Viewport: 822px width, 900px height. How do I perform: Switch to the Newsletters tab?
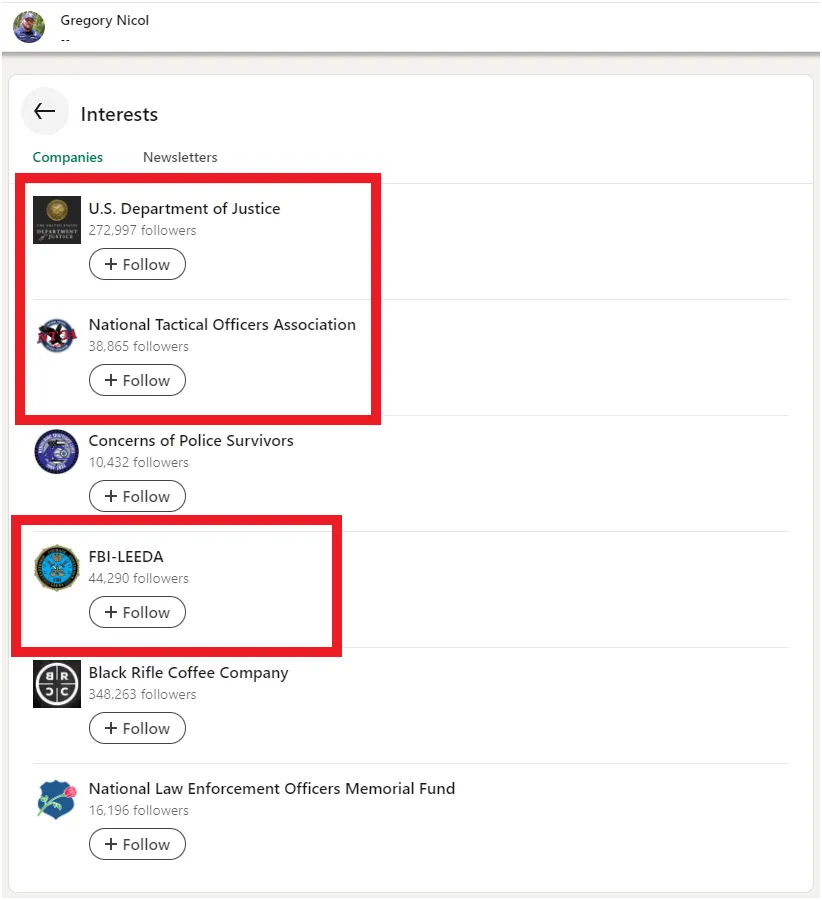(180, 157)
